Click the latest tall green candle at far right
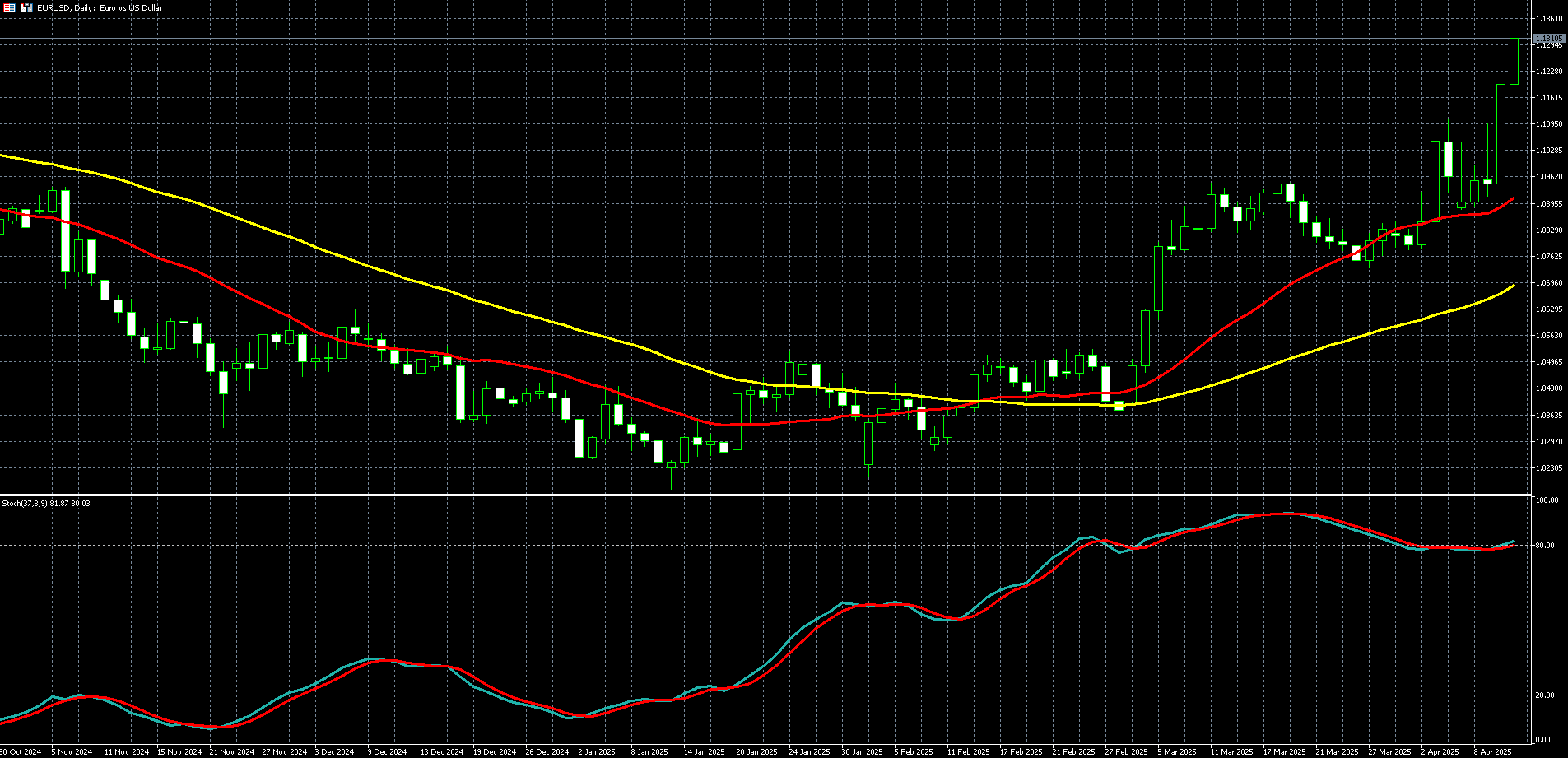The height and width of the screenshot is (758, 1568). pos(1514,61)
